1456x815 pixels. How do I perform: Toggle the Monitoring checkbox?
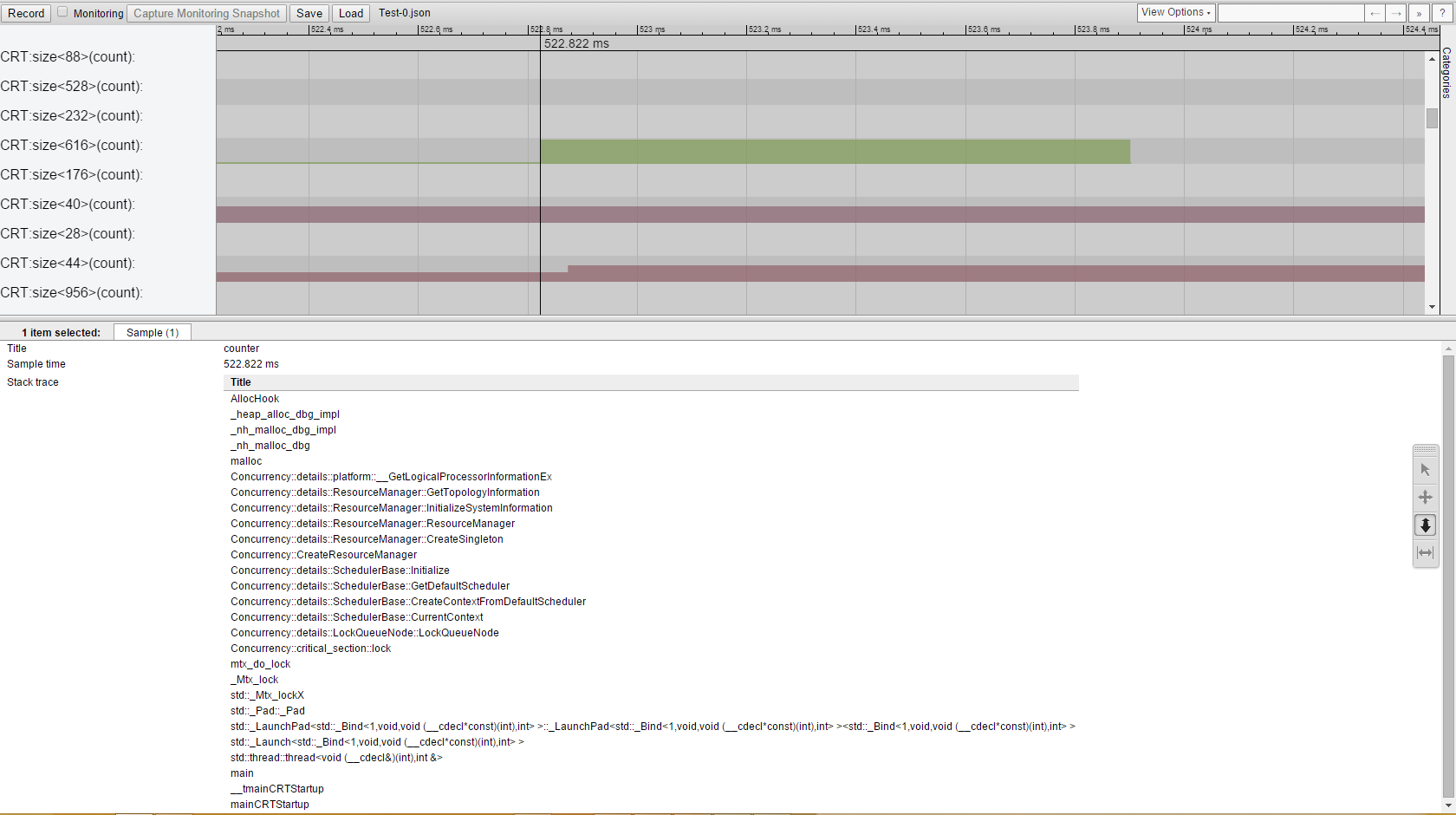[x=62, y=12]
